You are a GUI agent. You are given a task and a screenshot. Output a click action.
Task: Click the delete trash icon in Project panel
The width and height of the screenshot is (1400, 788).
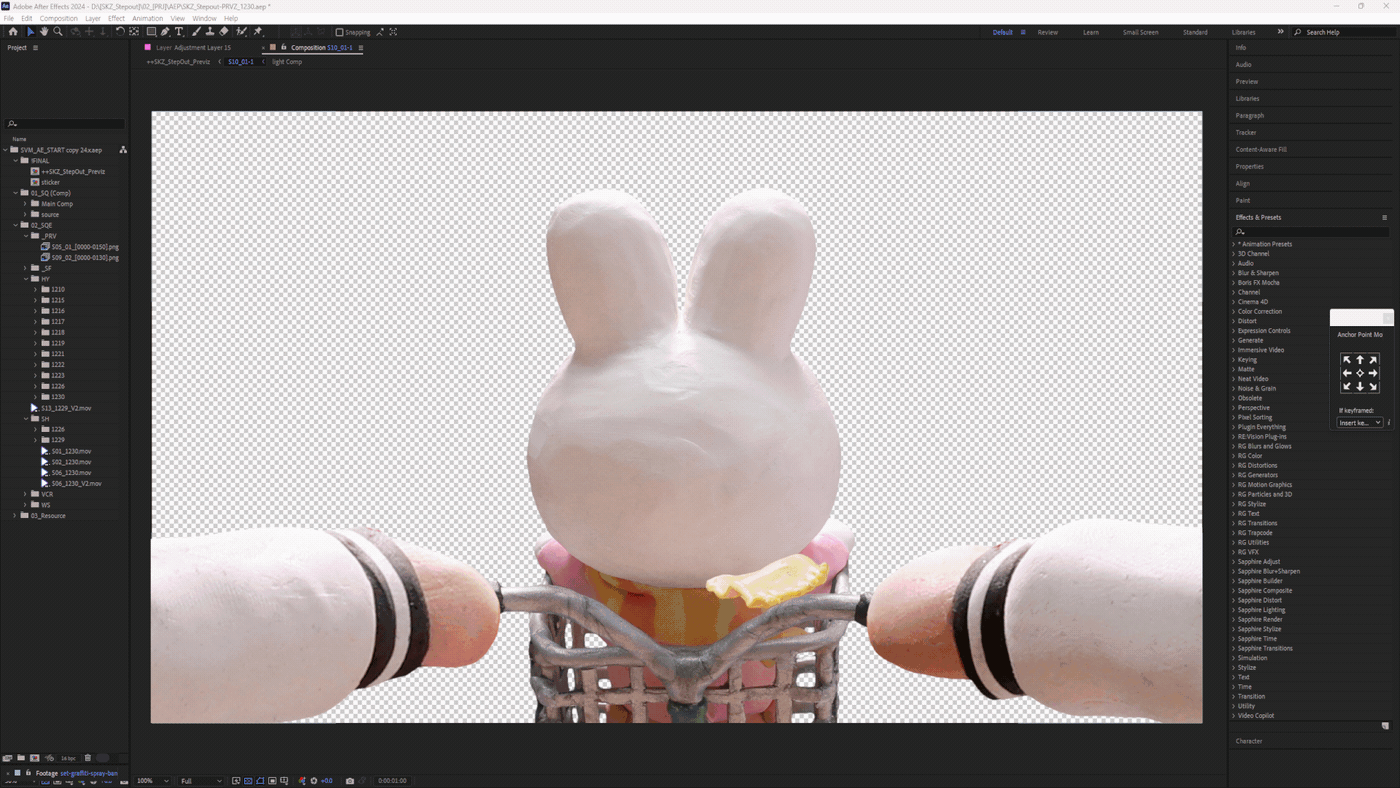pyautogui.click(x=88, y=758)
